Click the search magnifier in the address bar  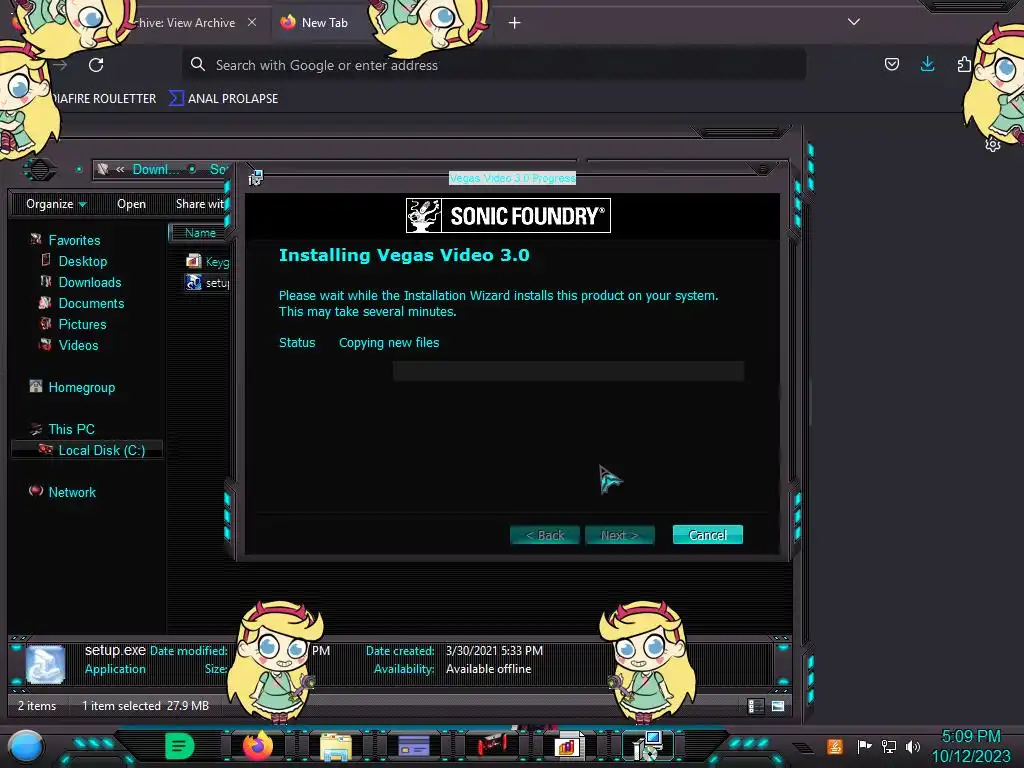[197, 64]
